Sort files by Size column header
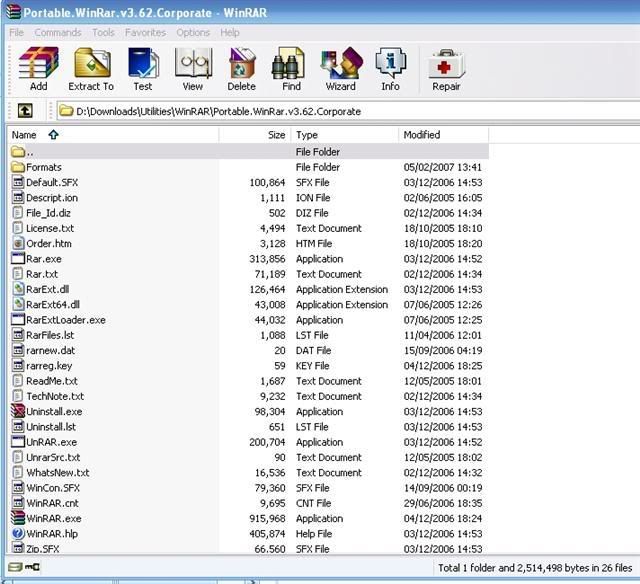Image resolution: width=640 pixels, height=584 pixels. tap(255, 135)
